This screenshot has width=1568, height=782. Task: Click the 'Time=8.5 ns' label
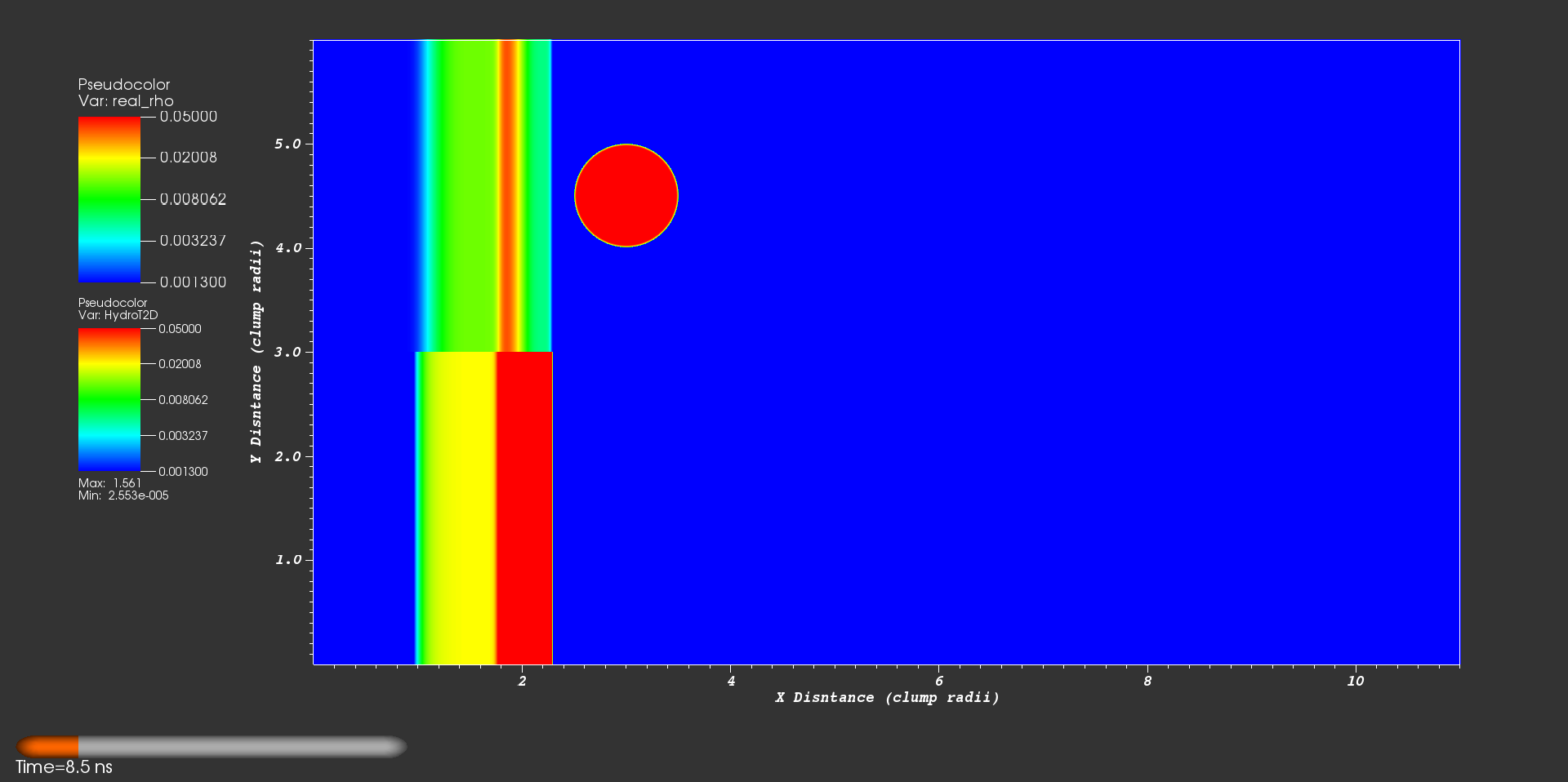tap(65, 767)
